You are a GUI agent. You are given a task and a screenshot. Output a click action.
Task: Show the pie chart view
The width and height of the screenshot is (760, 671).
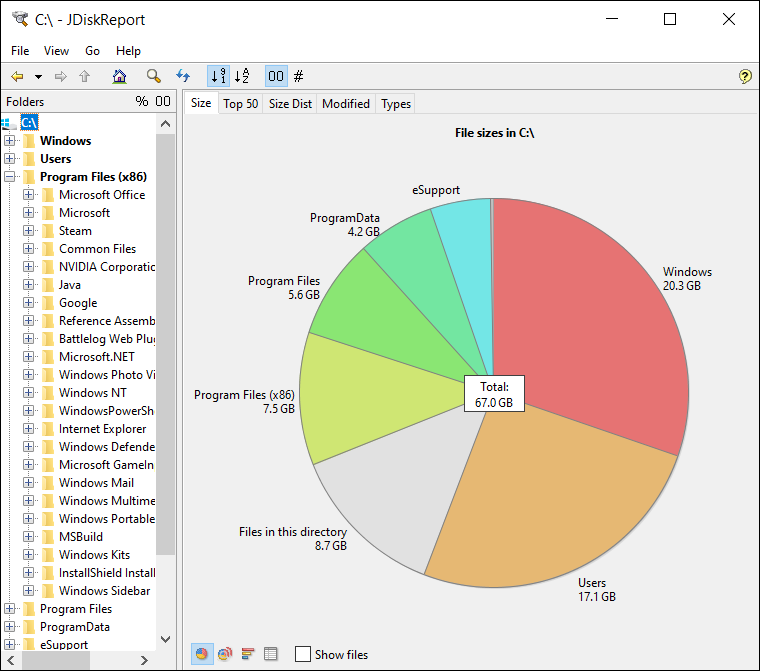tap(202, 654)
